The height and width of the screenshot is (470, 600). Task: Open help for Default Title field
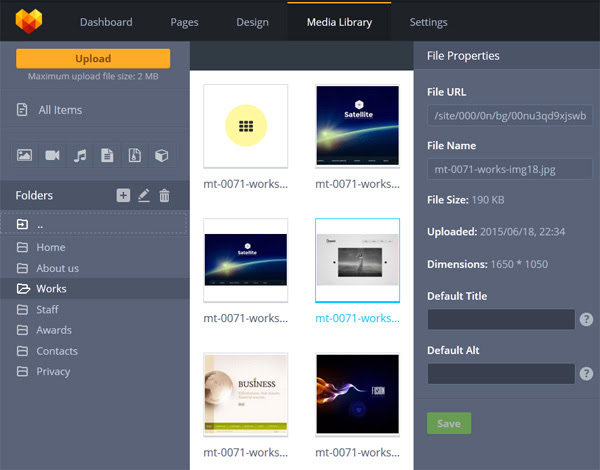coord(586,320)
